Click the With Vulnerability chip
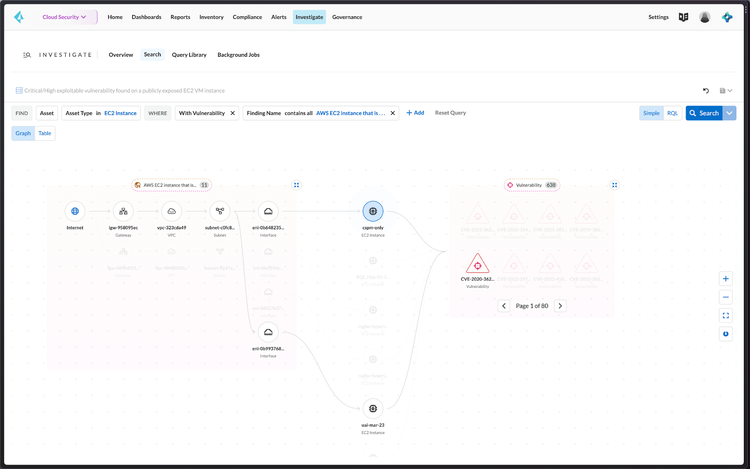 click(x=202, y=113)
